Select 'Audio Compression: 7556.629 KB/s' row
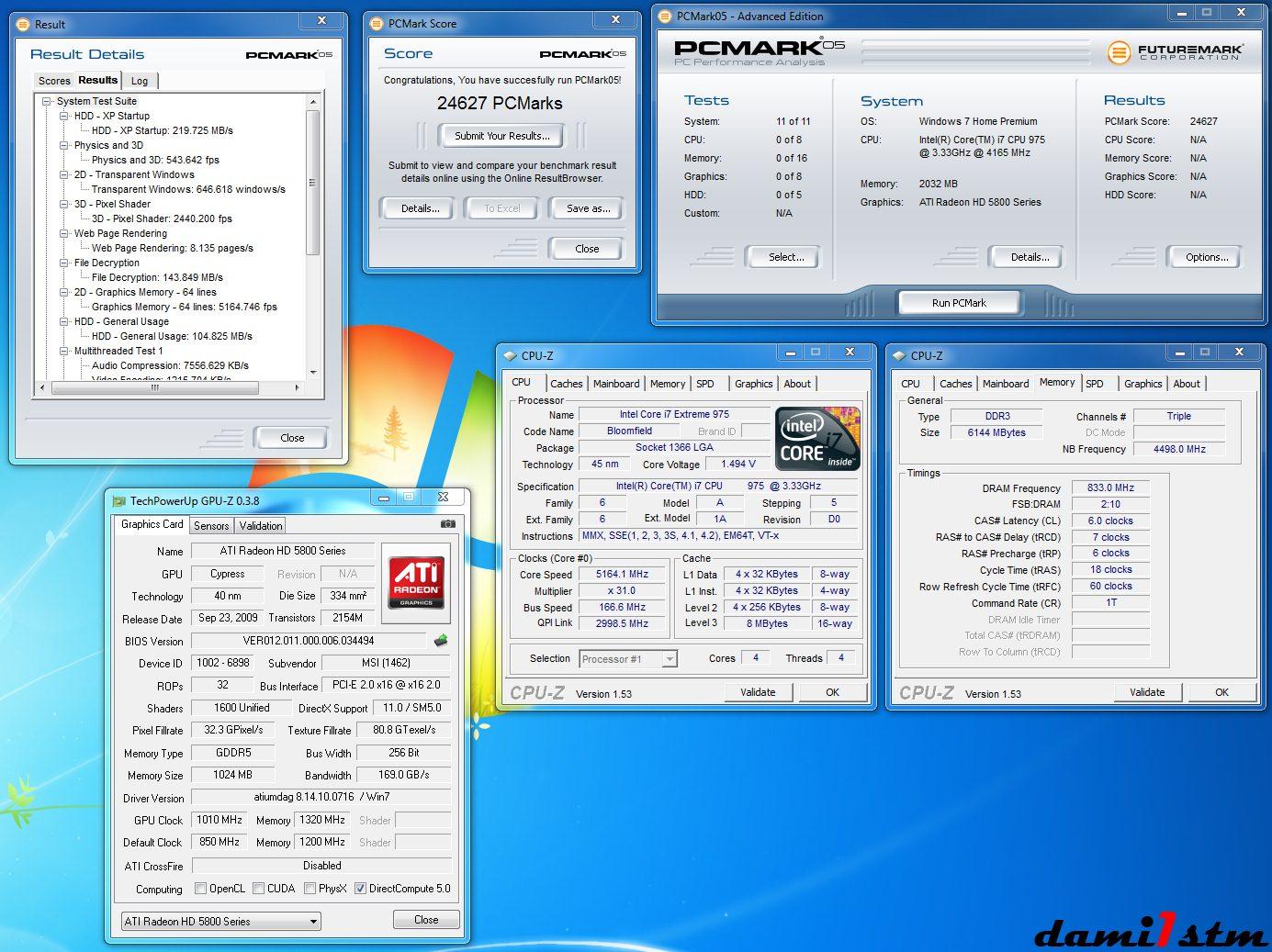 click(170, 365)
